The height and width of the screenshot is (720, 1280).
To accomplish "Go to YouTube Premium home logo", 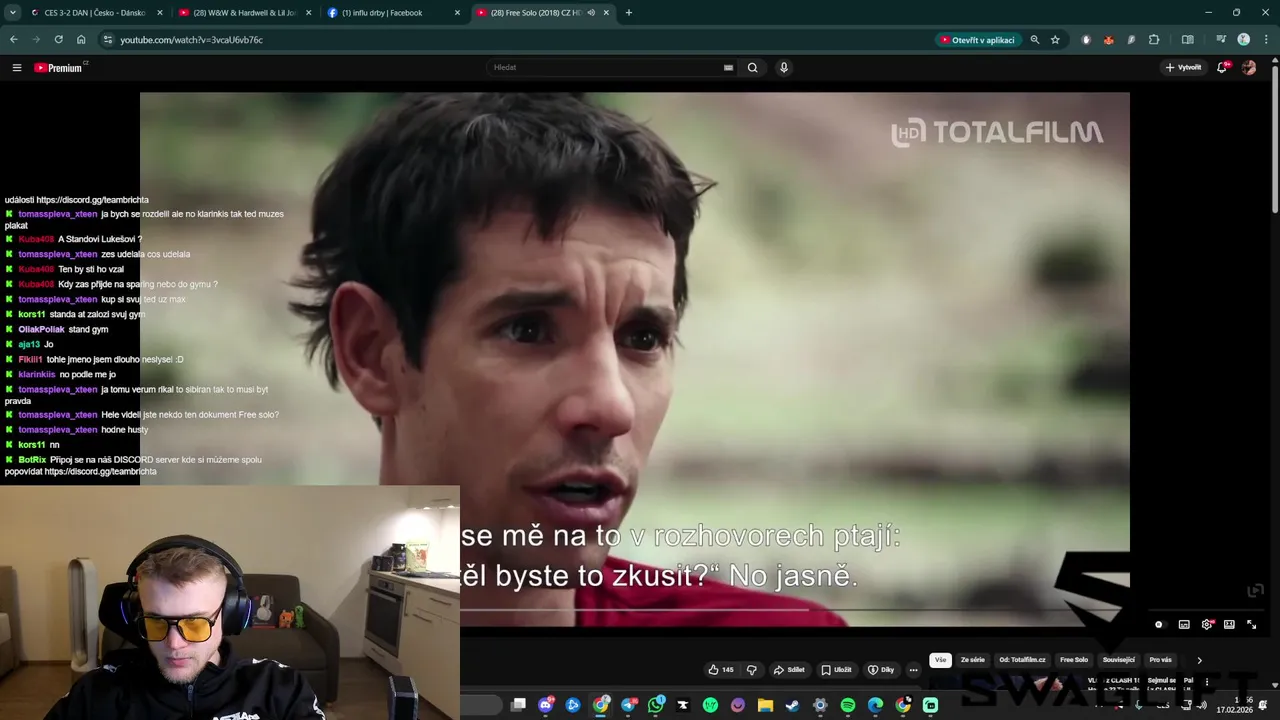I will coord(59,68).
